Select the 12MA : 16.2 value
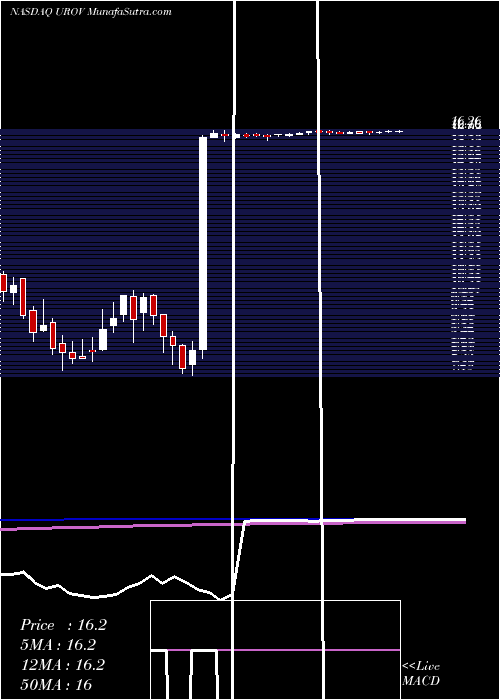The height and width of the screenshot is (700, 500). tap(63, 665)
